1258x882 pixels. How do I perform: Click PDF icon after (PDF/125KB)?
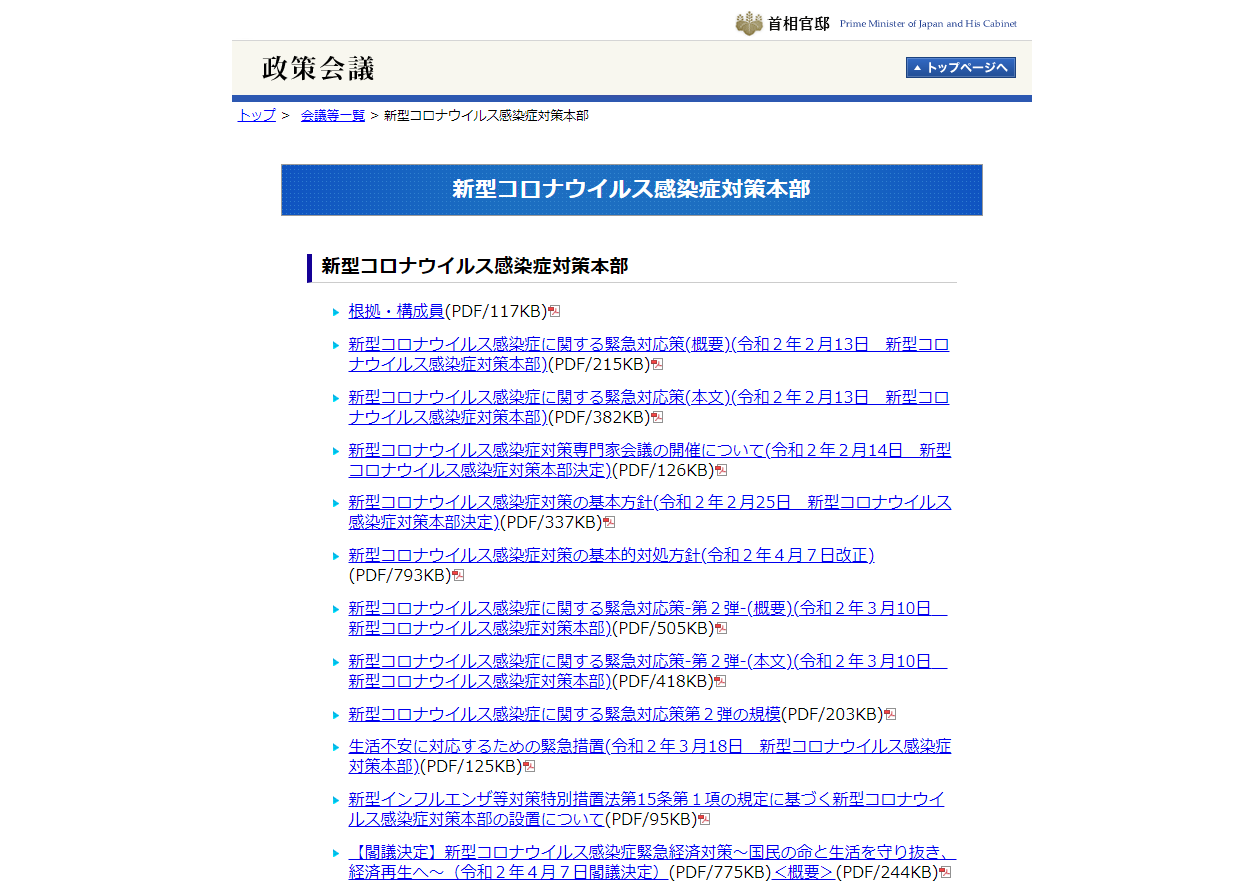[529, 766]
